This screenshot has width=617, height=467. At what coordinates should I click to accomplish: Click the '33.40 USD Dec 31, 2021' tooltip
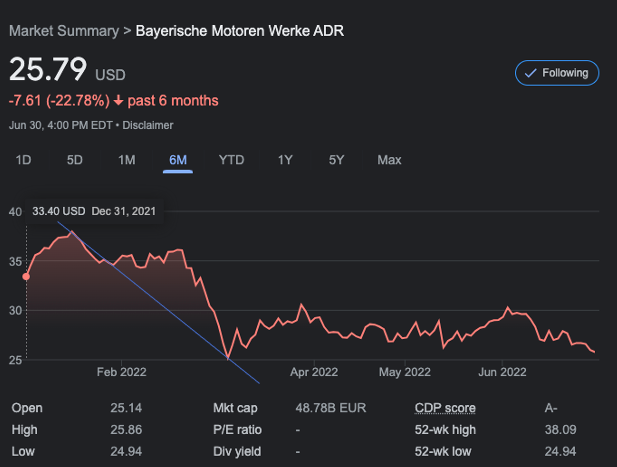click(94, 211)
